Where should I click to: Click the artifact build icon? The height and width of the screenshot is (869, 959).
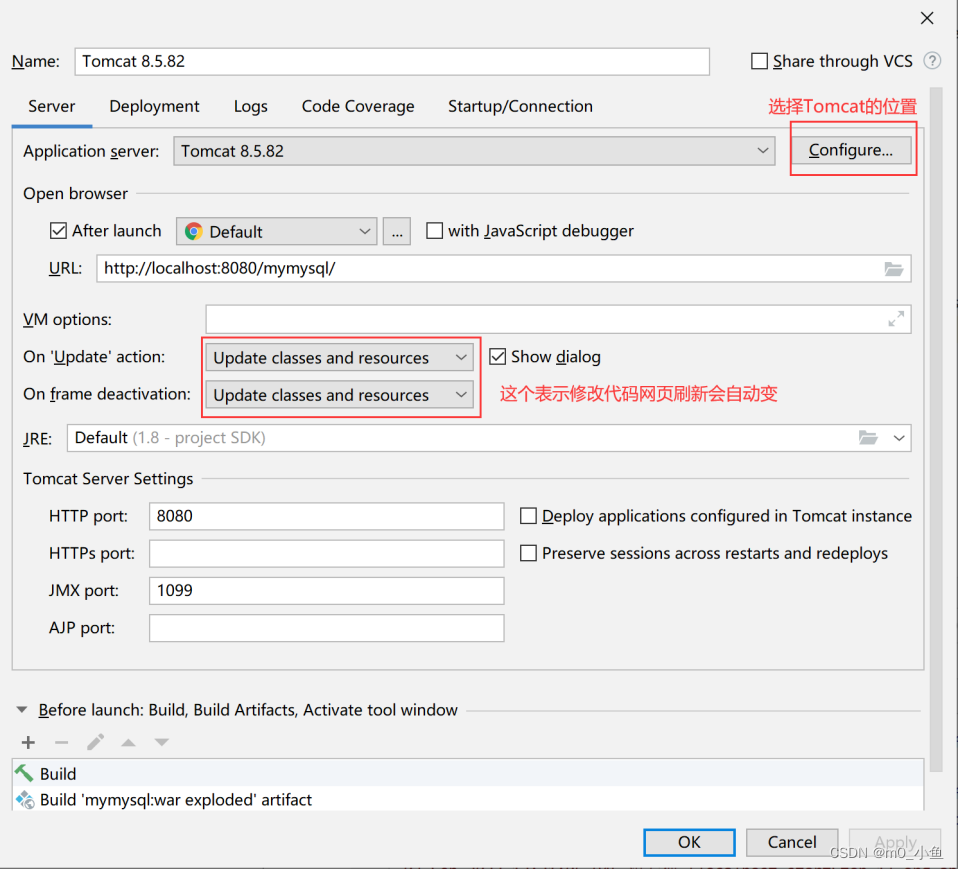(25, 799)
